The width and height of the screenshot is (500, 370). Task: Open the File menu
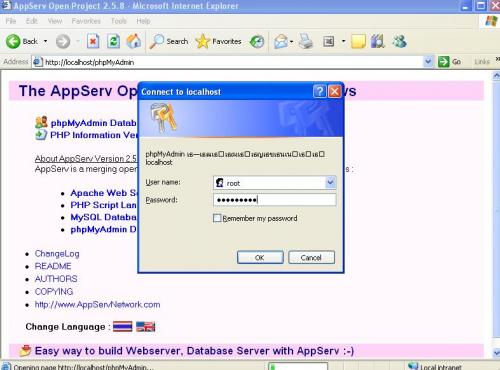tap(11, 21)
